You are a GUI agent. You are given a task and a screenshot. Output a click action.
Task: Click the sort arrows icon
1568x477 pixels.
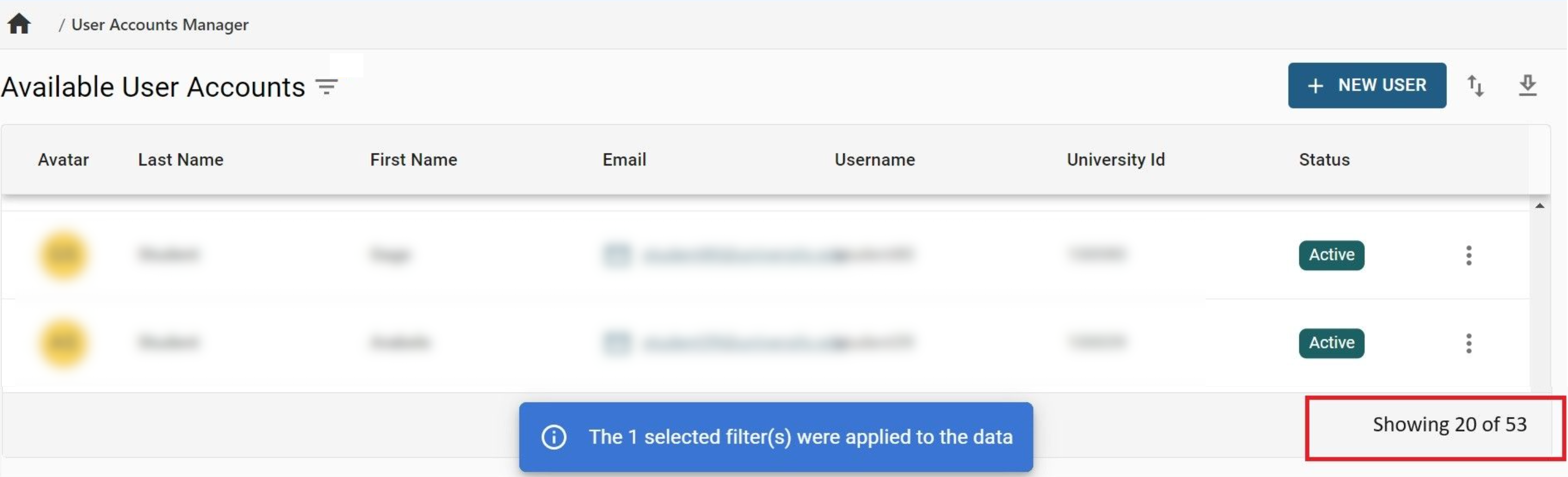[x=1475, y=86]
